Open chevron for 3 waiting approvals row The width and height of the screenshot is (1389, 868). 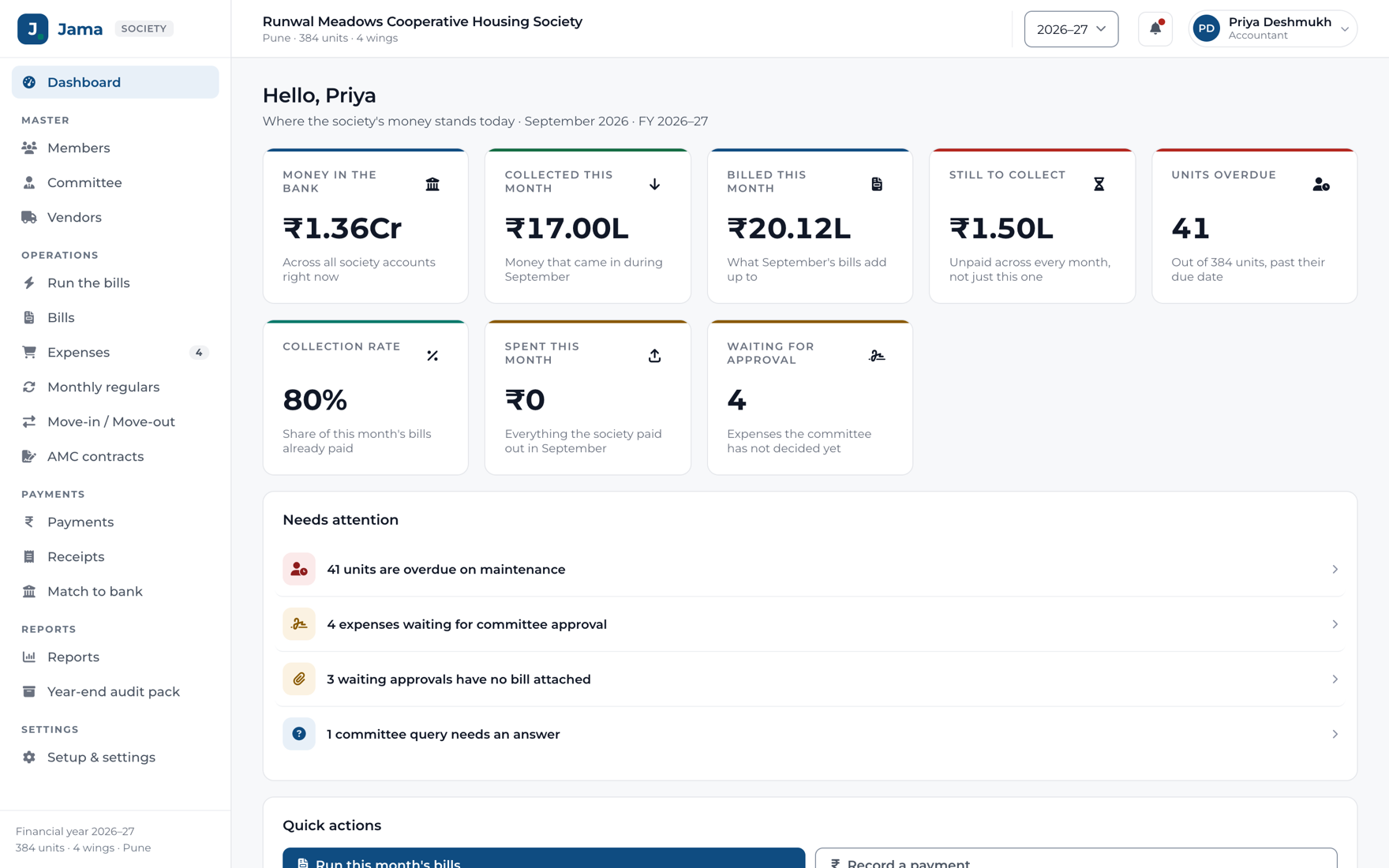pos(1335,679)
